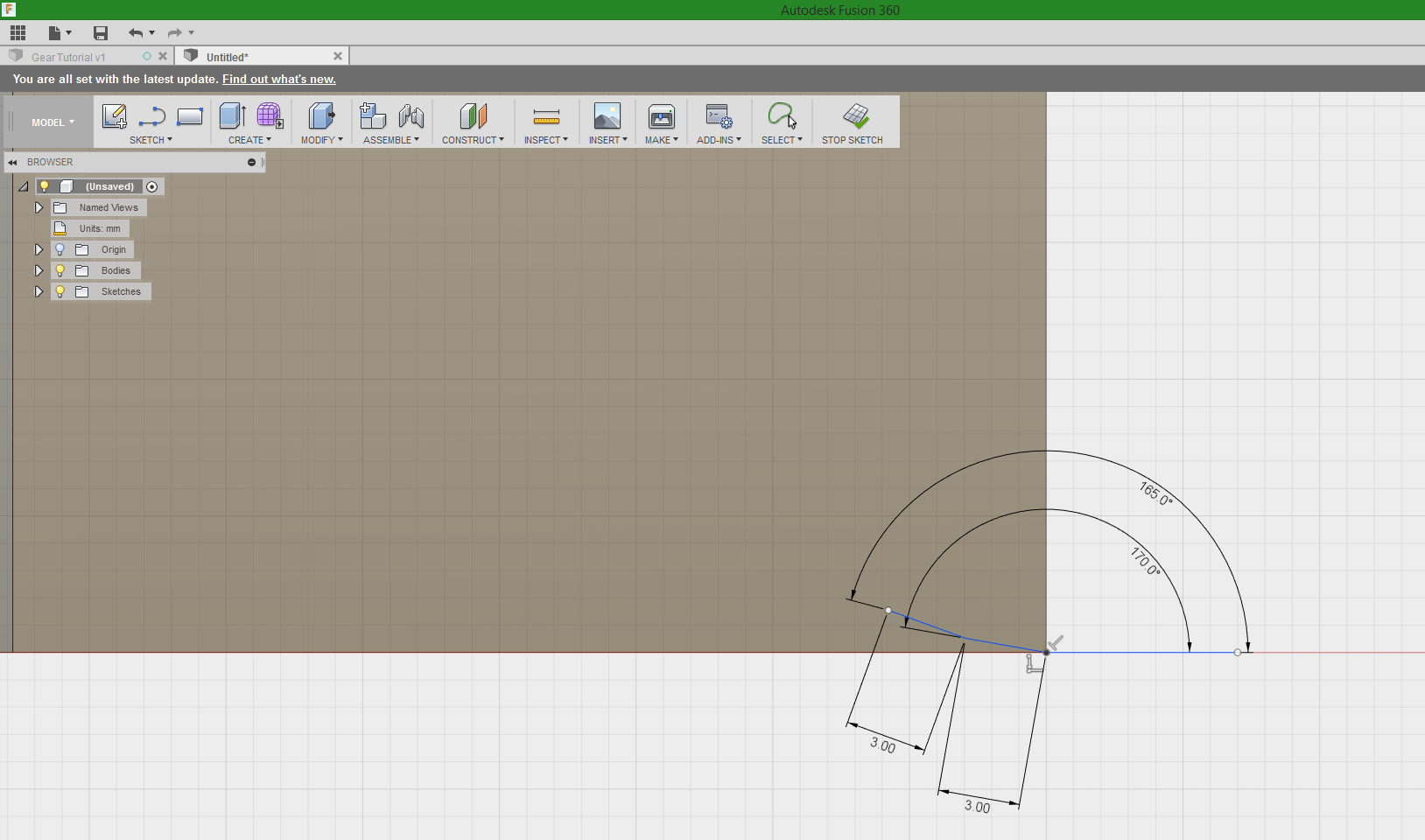The image size is (1425, 840).
Task: Hide the Bodies folder lightbulb
Action: (x=59, y=270)
